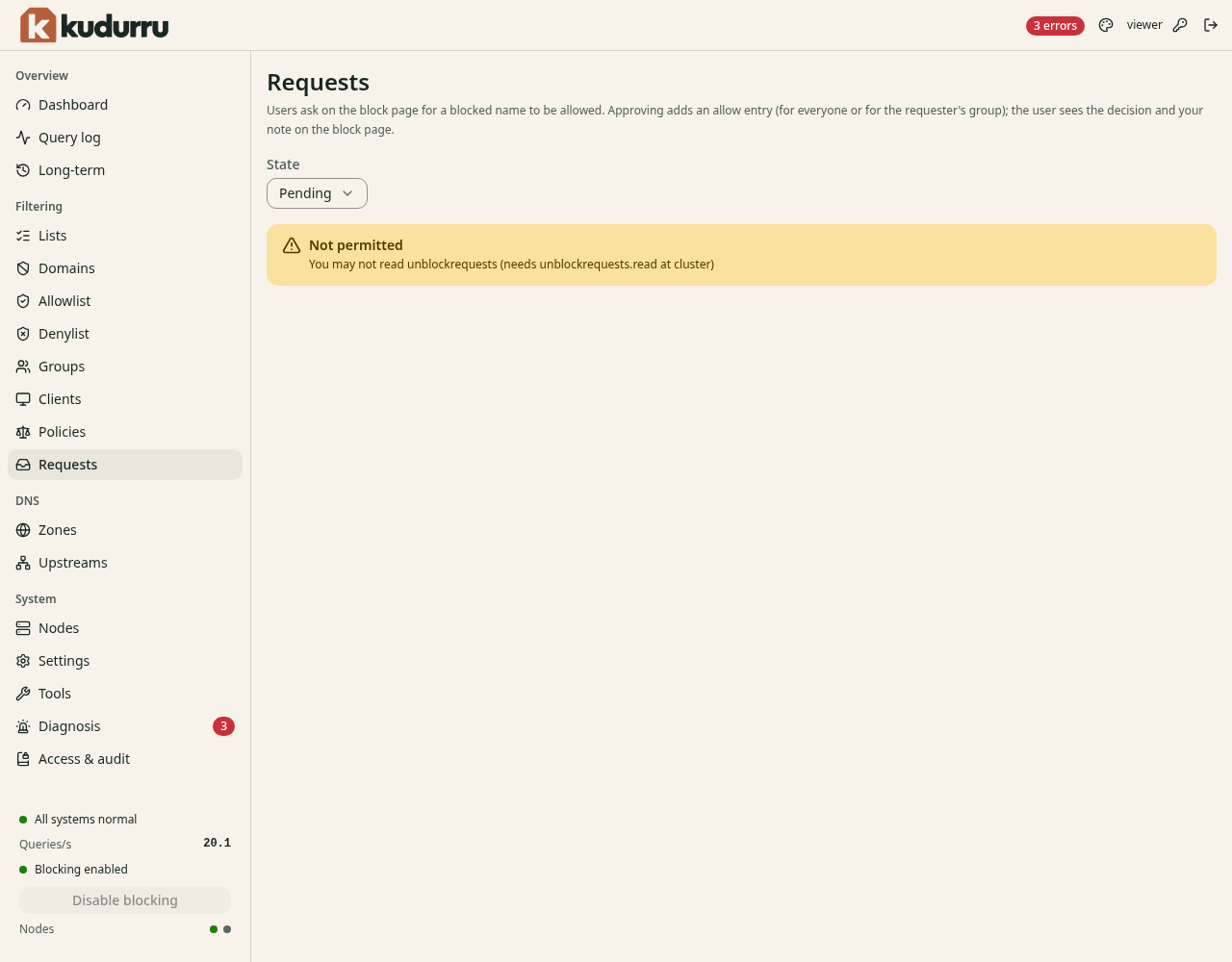This screenshot has height=962, width=1232.
Task: Click the Kudurru logo
Action: click(94, 25)
